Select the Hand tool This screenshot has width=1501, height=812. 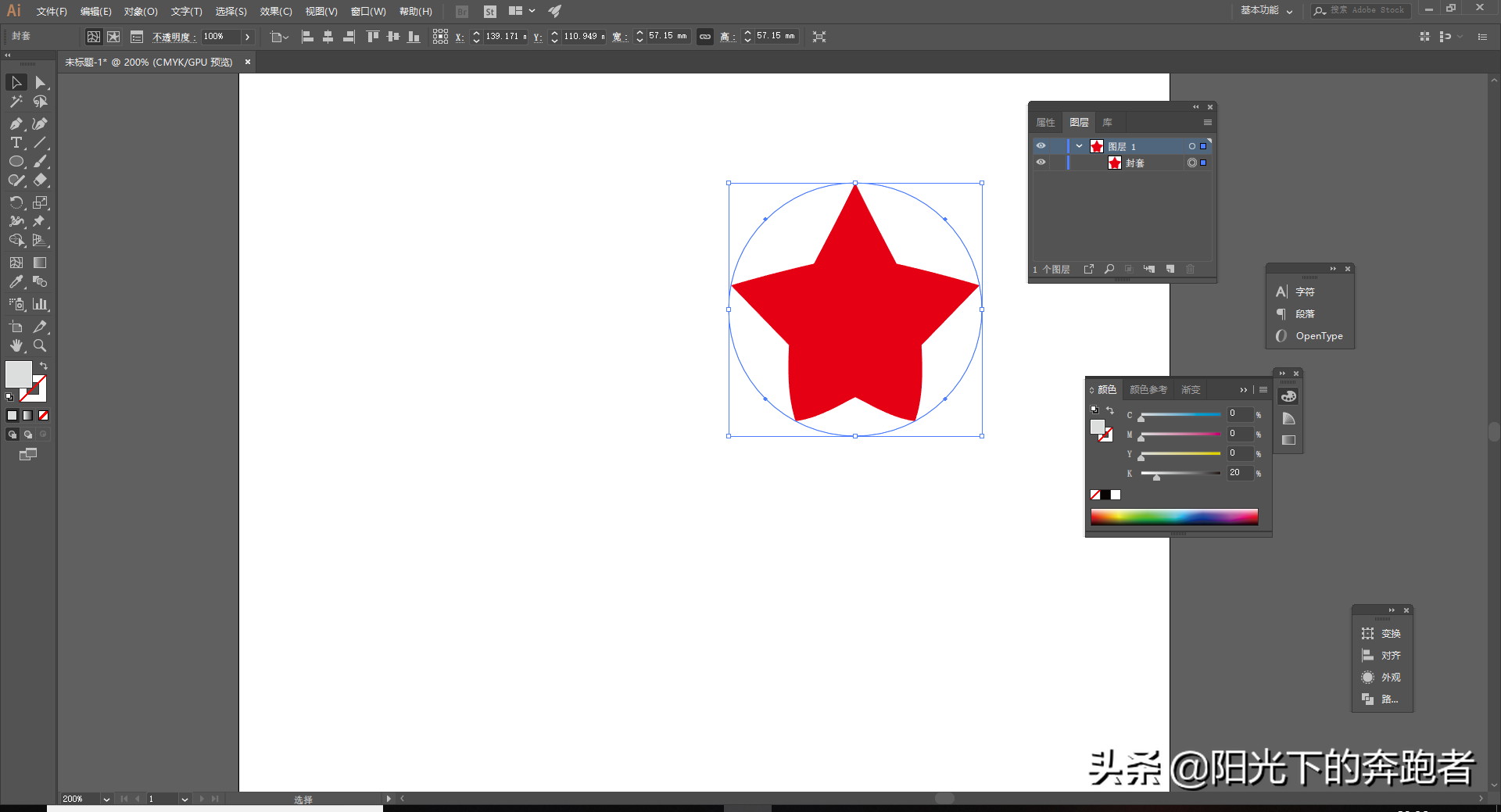pyautogui.click(x=16, y=345)
